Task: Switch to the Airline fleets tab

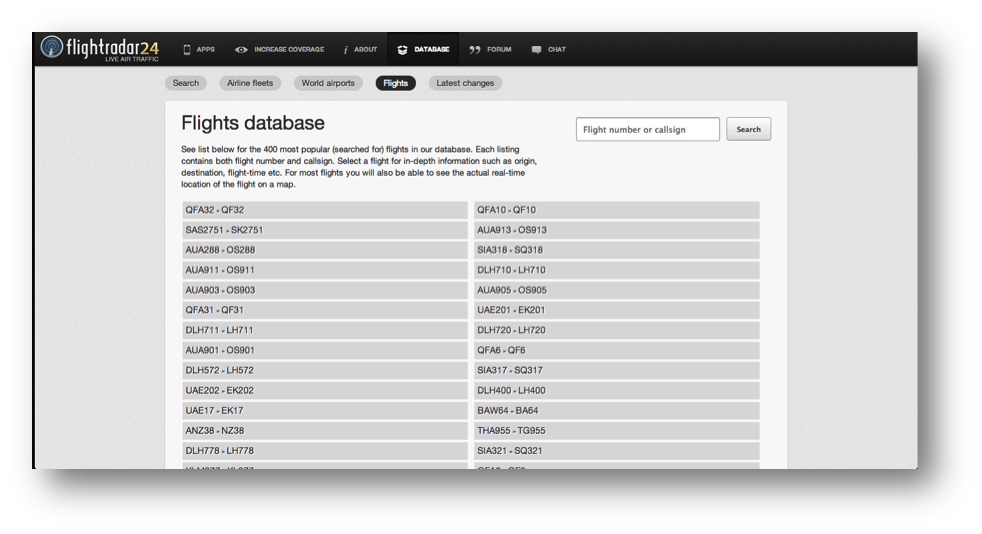Action: click(x=250, y=83)
